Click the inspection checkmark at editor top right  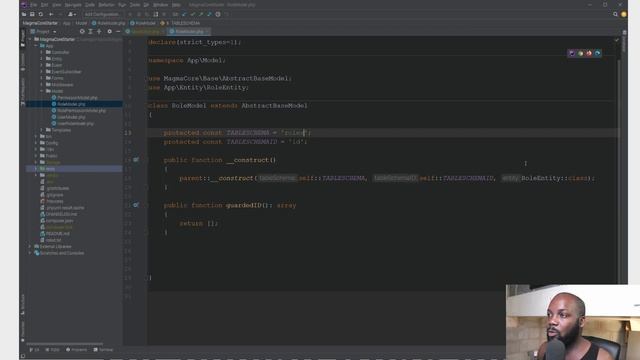(x=617, y=40)
